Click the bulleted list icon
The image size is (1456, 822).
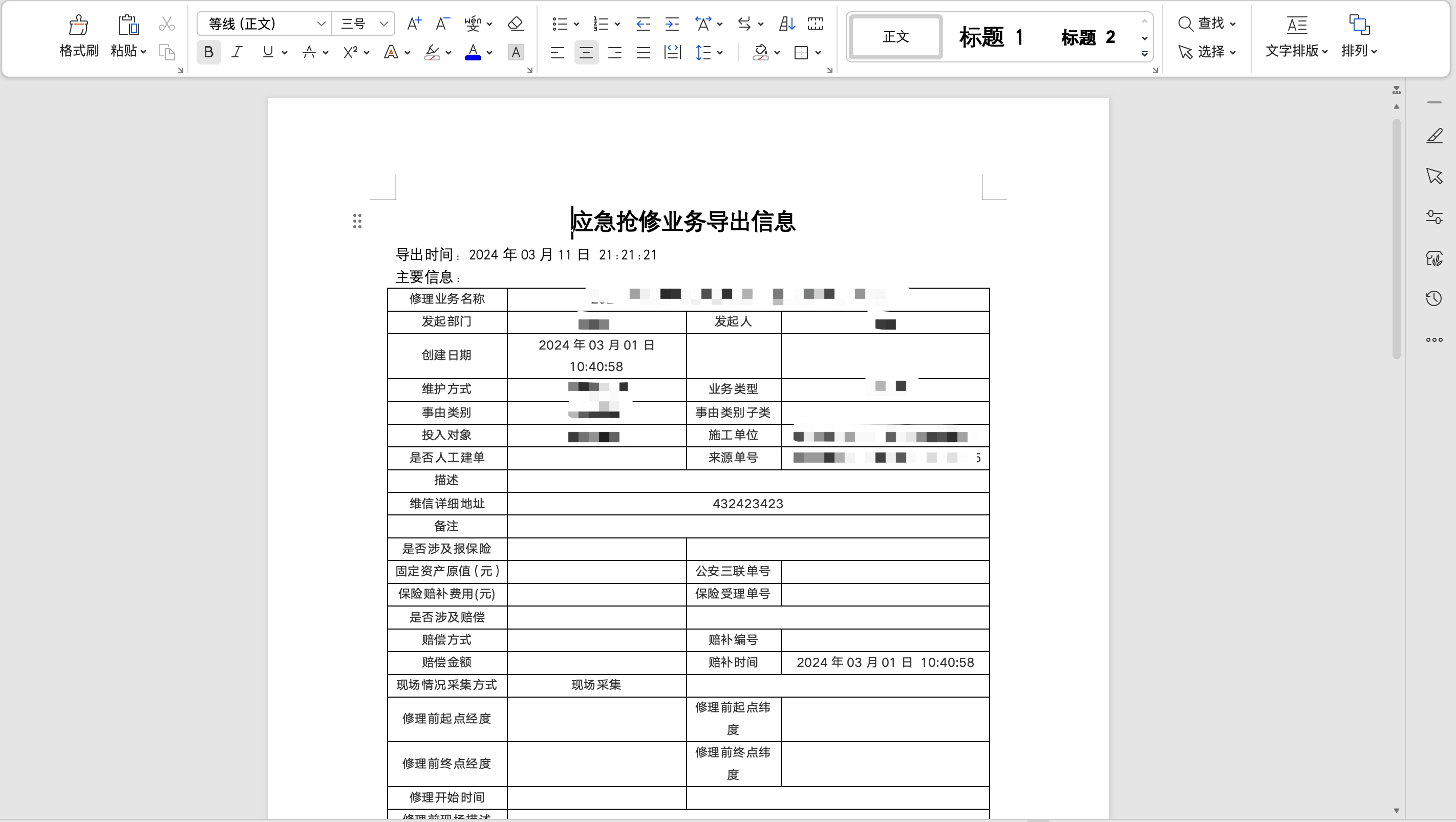point(560,24)
